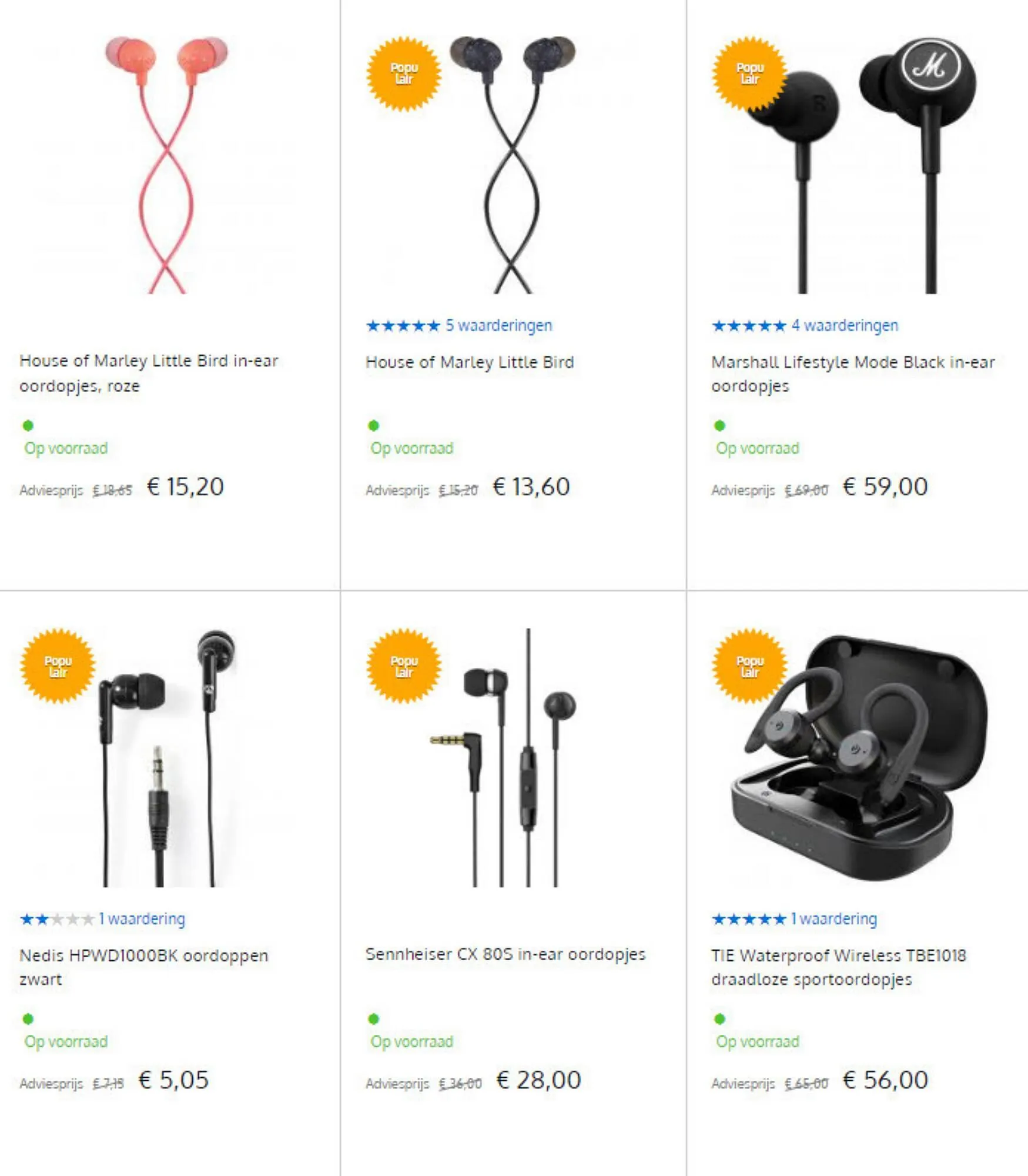Open the 4 waarderingen reviews link
The image size is (1028, 1176).
[845, 325]
